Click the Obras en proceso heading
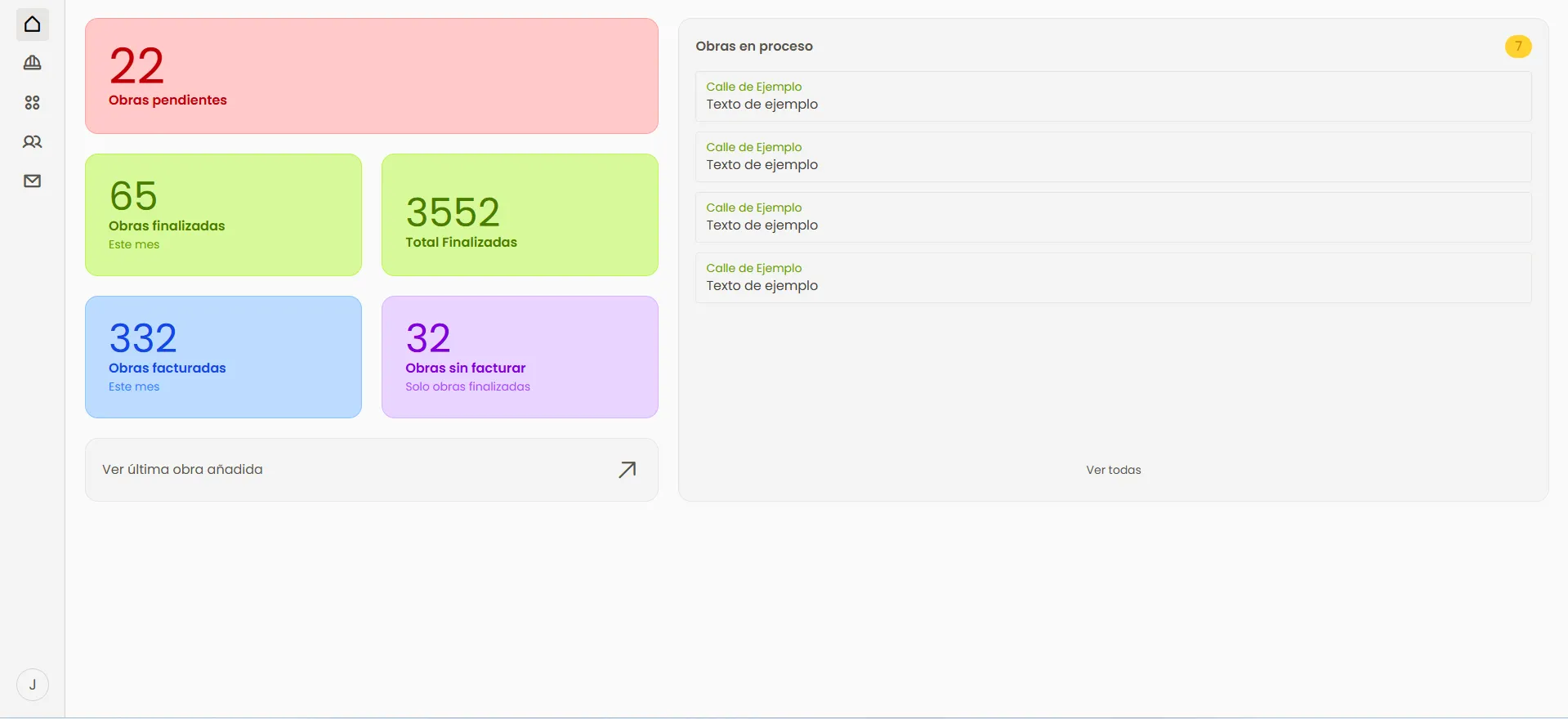The image size is (1568, 719). (754, 47)
